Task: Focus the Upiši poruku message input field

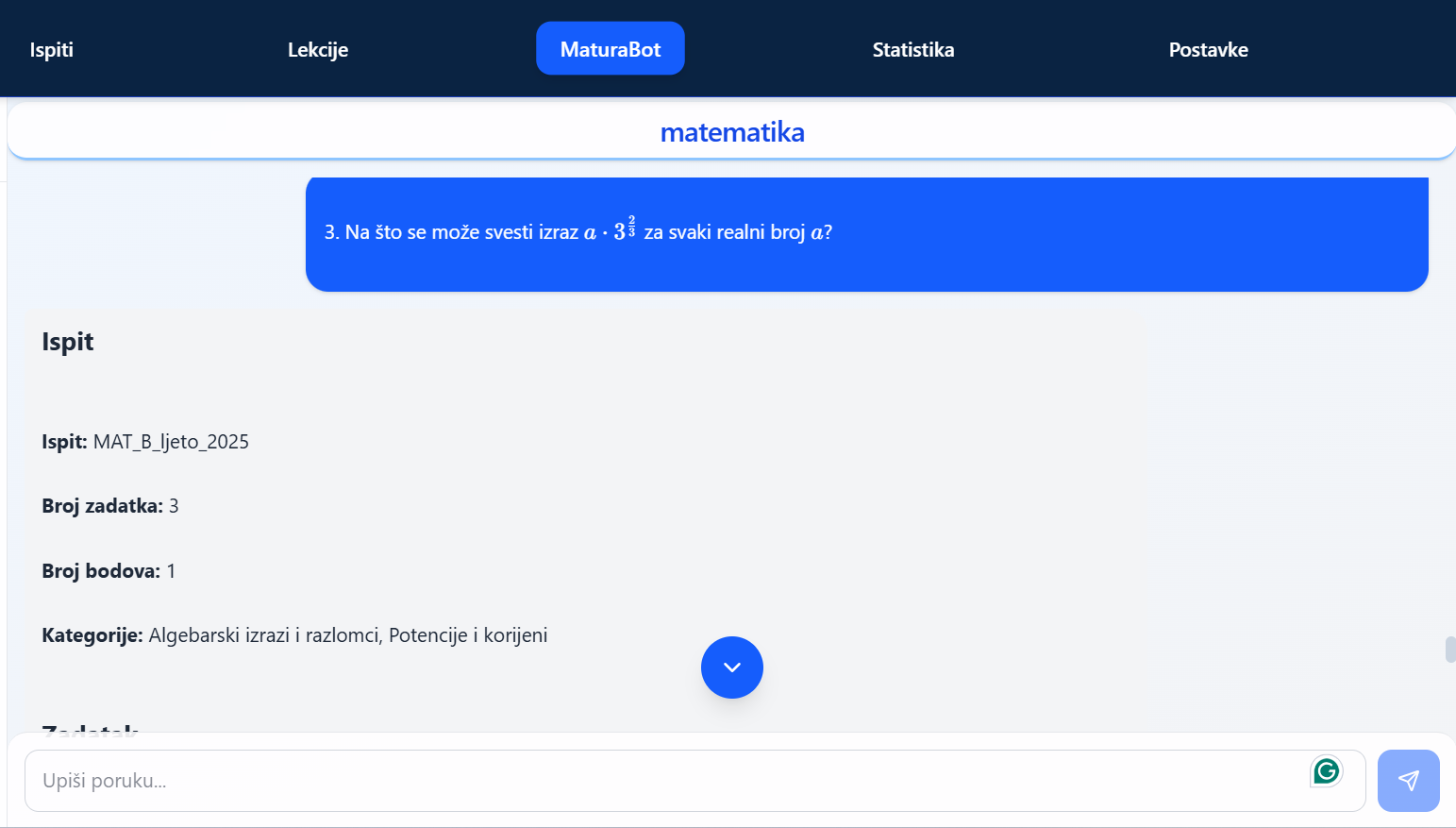Action: [x=661, y=781]
